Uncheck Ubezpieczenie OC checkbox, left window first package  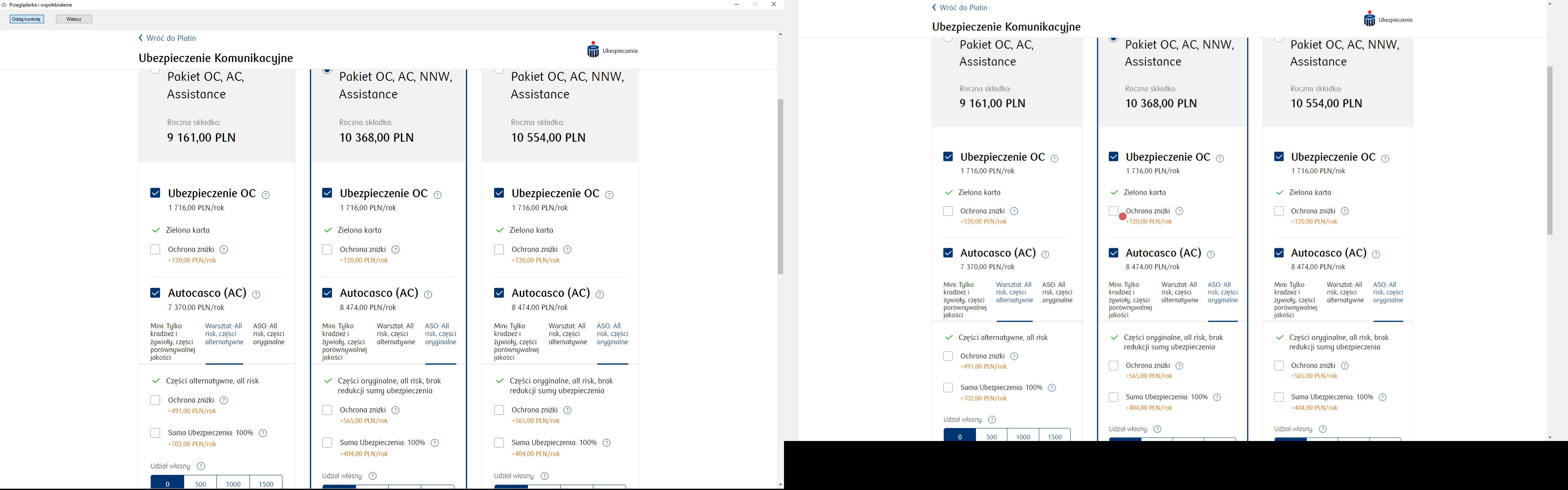(155, 193)
